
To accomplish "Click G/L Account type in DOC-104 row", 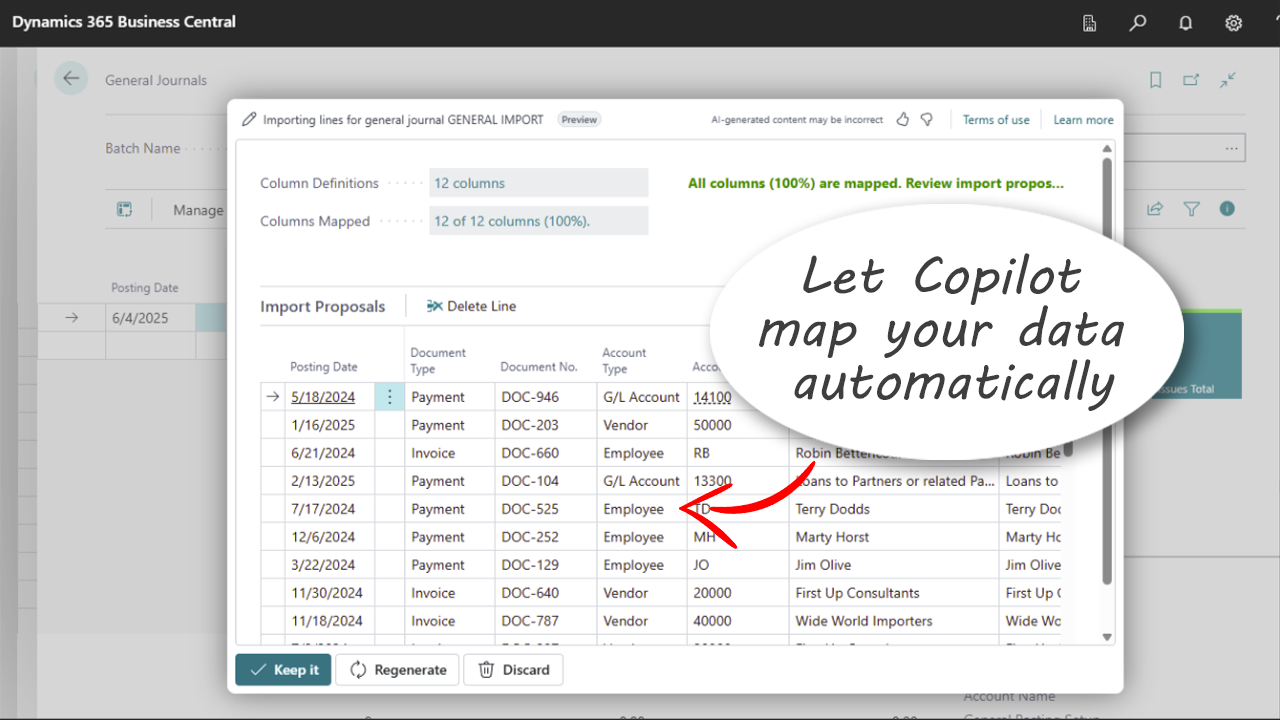I will 642,481.
